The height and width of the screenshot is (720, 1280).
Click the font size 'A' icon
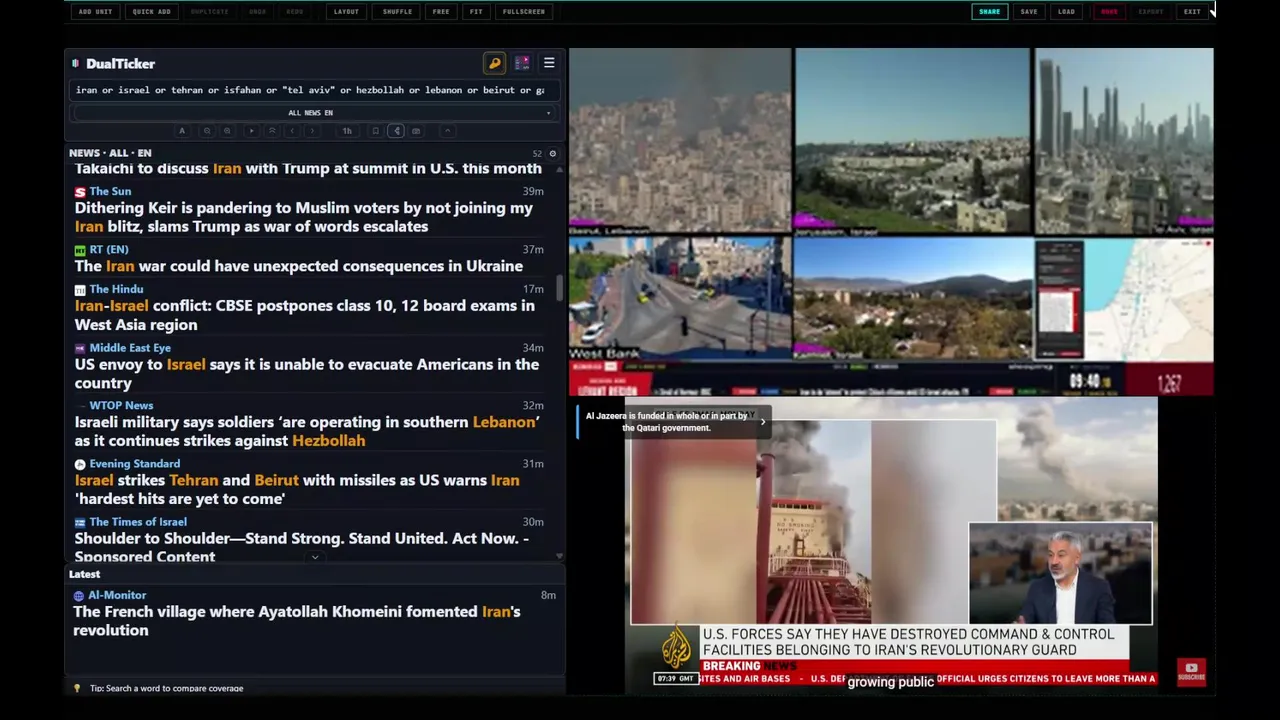pos(181,131)
